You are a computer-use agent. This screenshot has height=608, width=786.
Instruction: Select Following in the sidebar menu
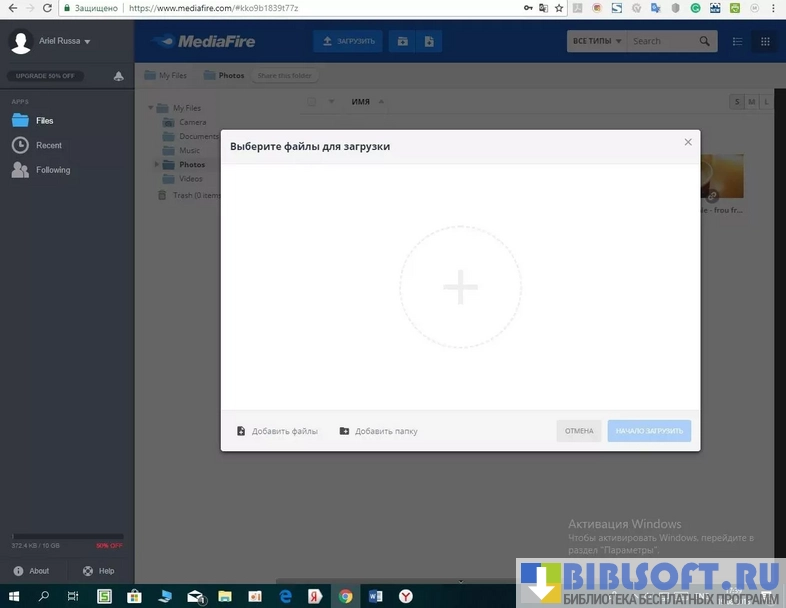[52, 170]
